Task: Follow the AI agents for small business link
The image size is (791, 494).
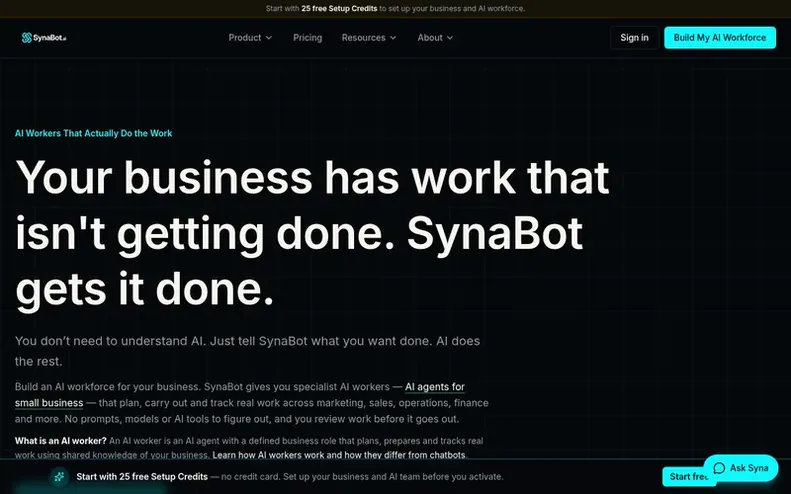Action: tap(434, 387)
